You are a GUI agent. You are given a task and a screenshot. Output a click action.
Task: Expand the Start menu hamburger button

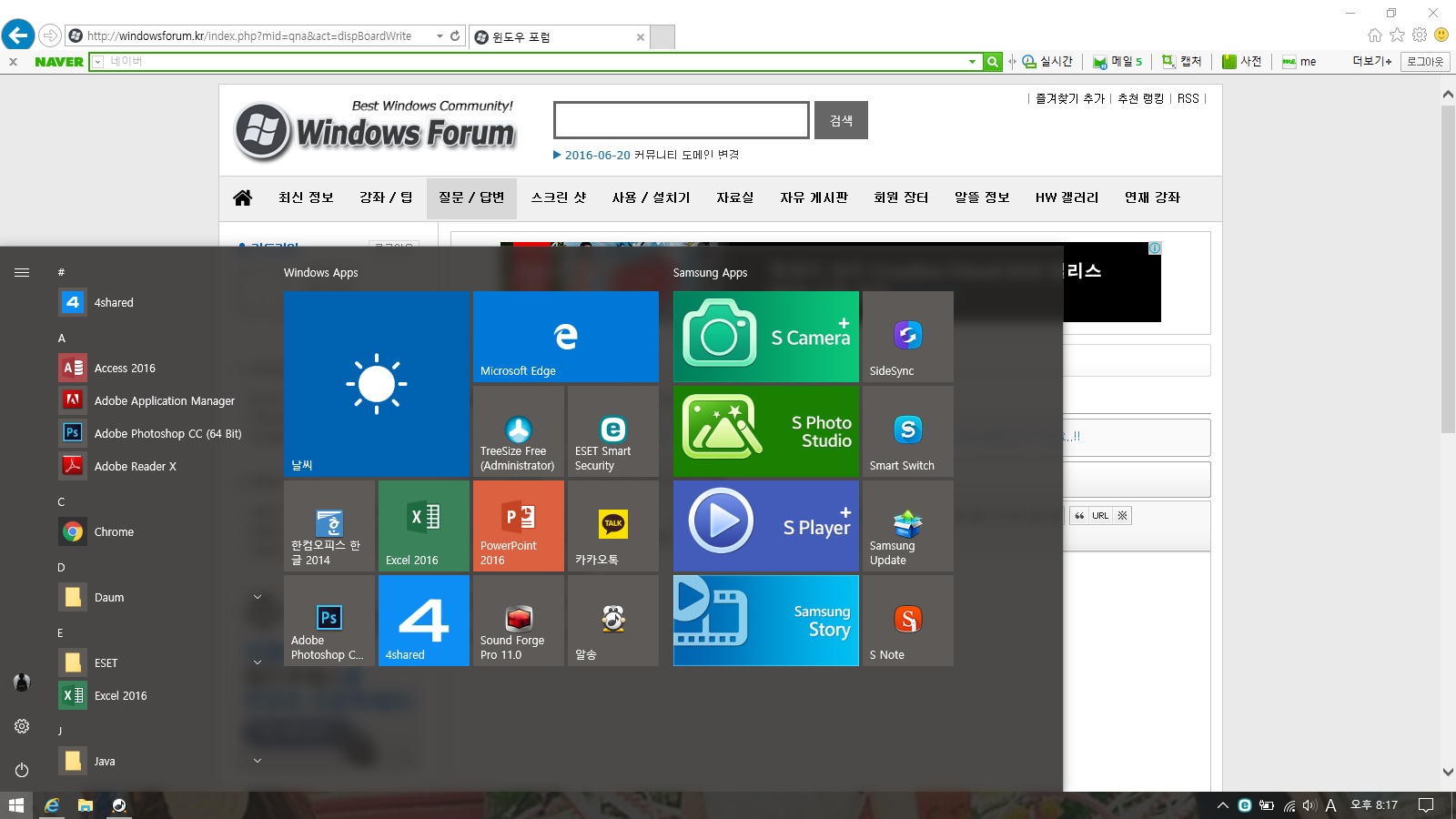(22, 272)
